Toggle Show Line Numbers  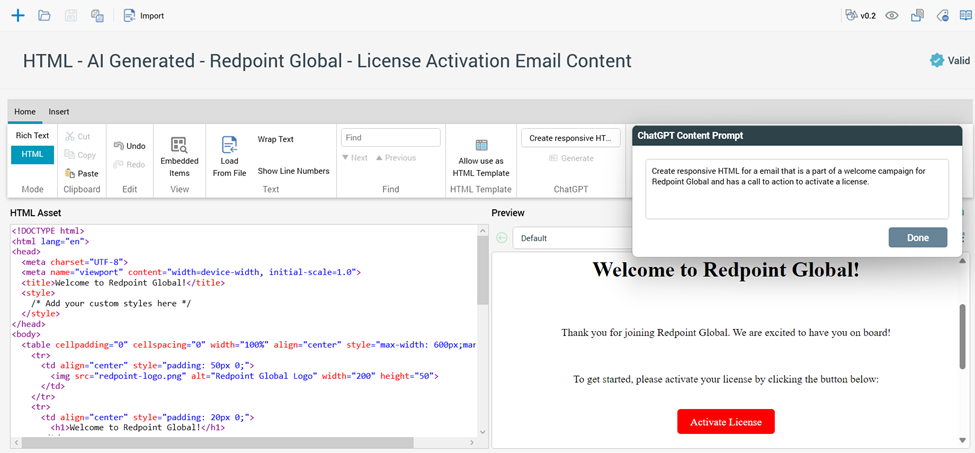[x=293, y=171]
